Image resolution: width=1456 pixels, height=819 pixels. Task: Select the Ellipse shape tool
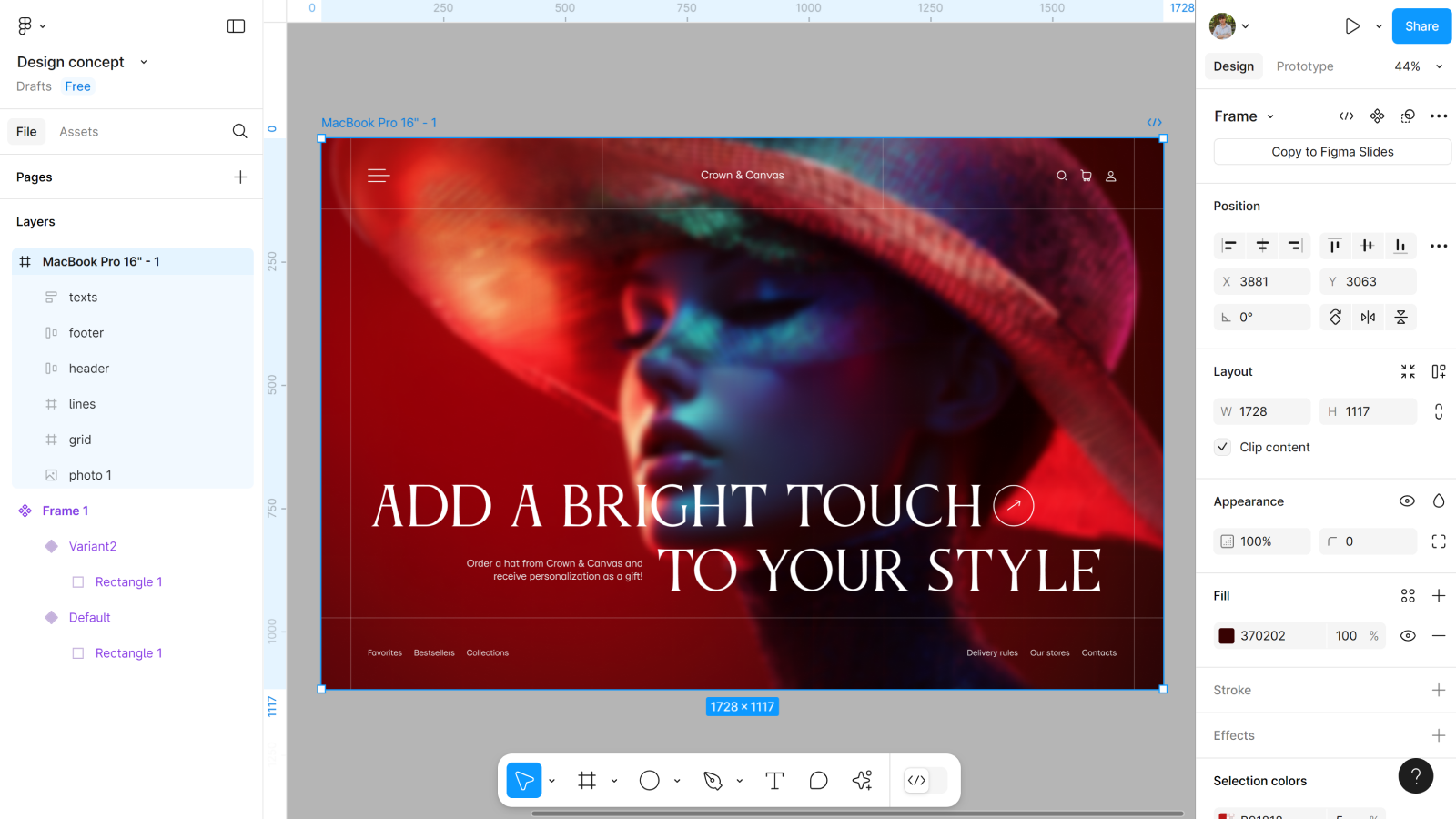[x=649, y=781]
